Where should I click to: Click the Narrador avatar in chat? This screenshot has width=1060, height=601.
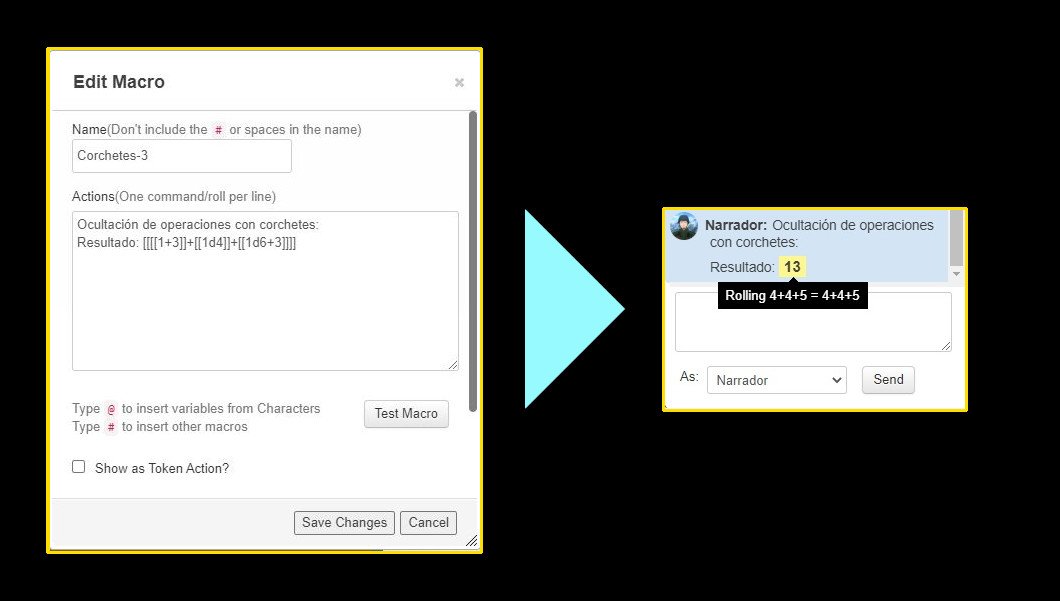click(683, 226)
